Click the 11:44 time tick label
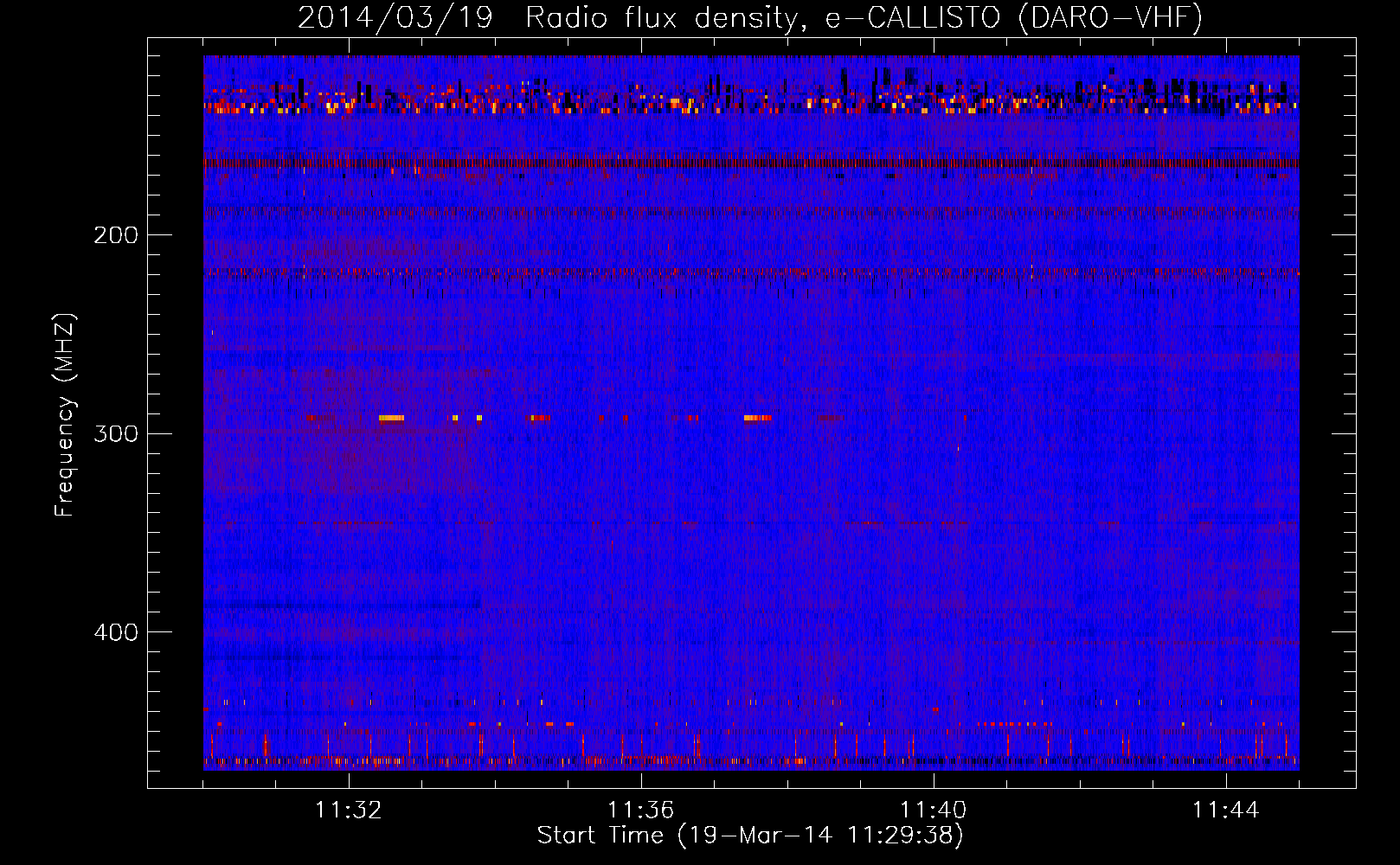The height and width of the screenshot is (865, 1400). 1226,811
